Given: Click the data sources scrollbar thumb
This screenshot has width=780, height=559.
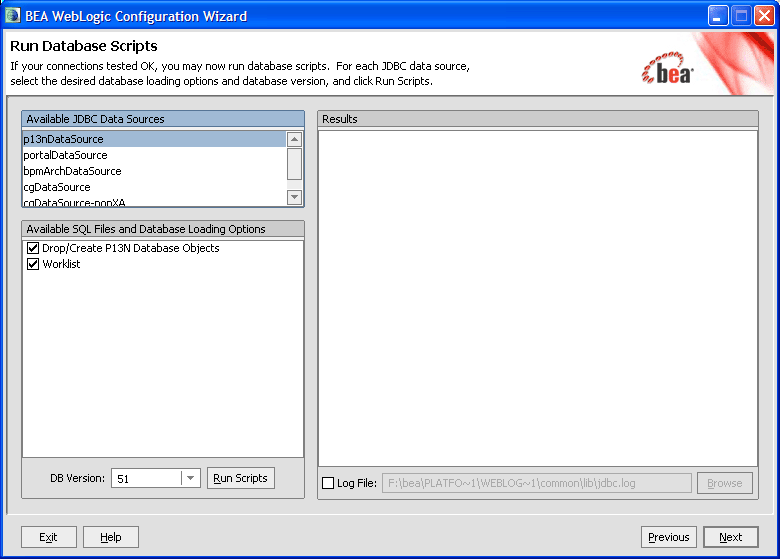Looking at the screenshot, I should tap(294, 163).
